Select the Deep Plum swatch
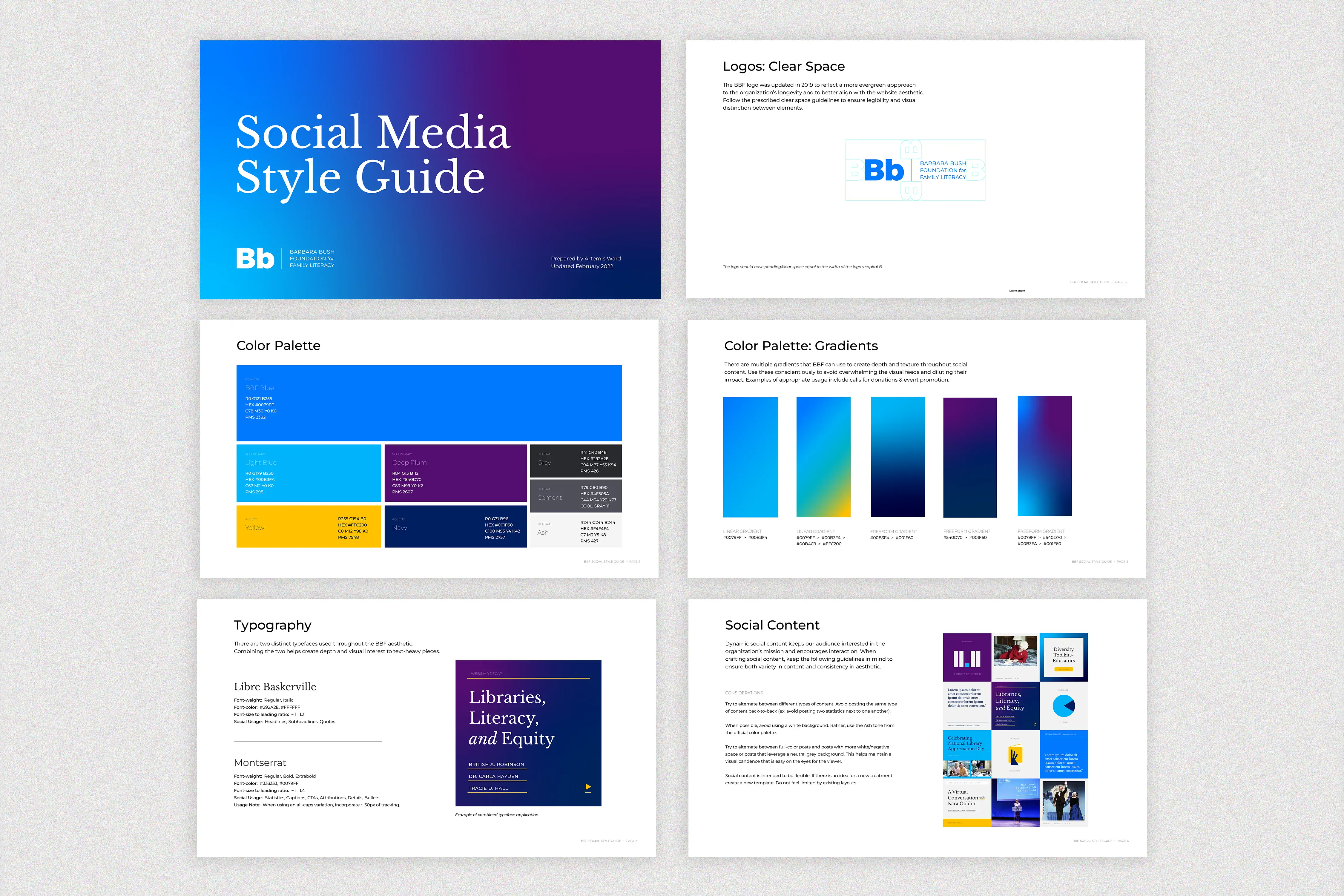 (455, 473)
